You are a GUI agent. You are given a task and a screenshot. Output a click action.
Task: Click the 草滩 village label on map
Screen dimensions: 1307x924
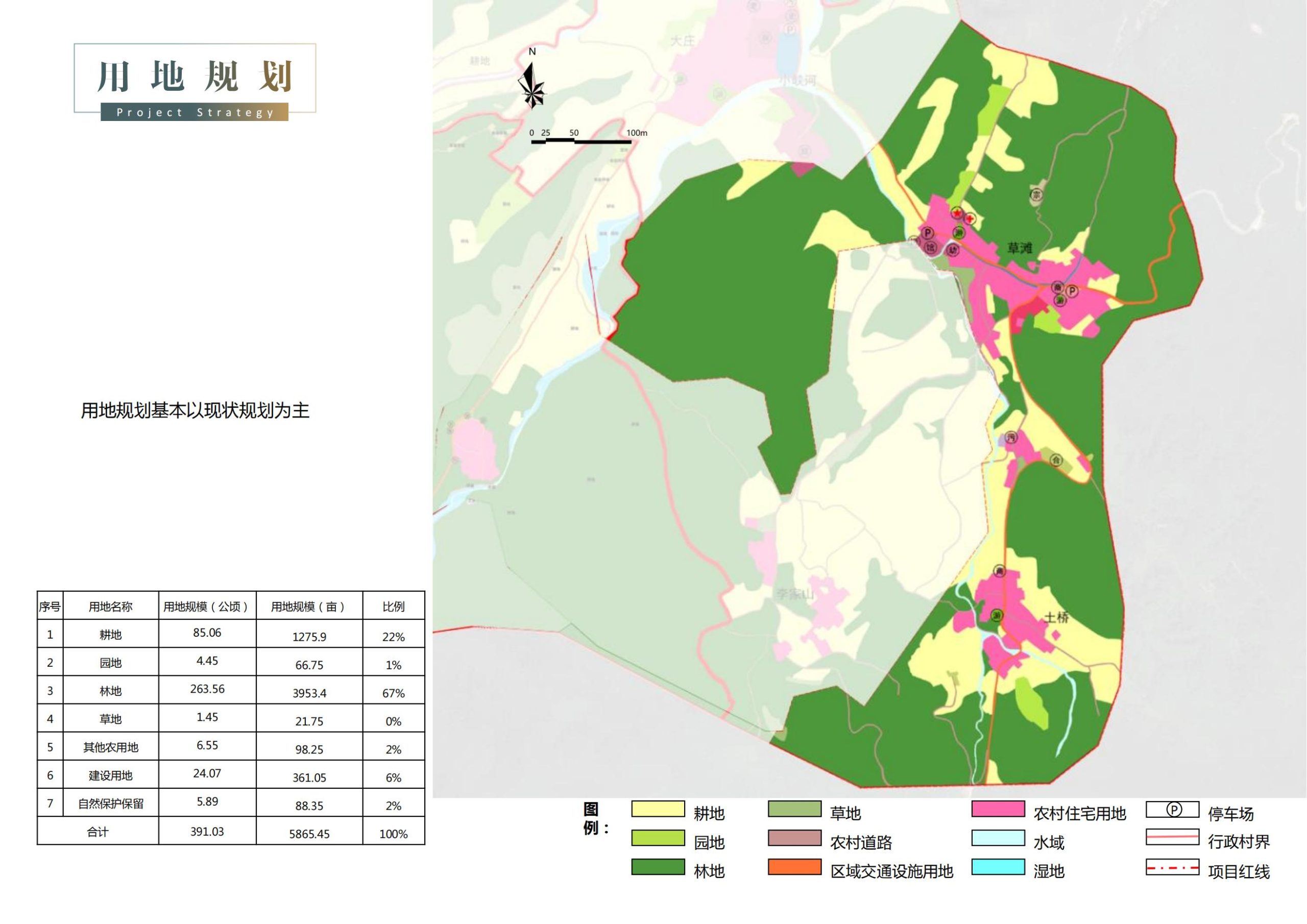pyautogui.click(x=1020, y=248)
